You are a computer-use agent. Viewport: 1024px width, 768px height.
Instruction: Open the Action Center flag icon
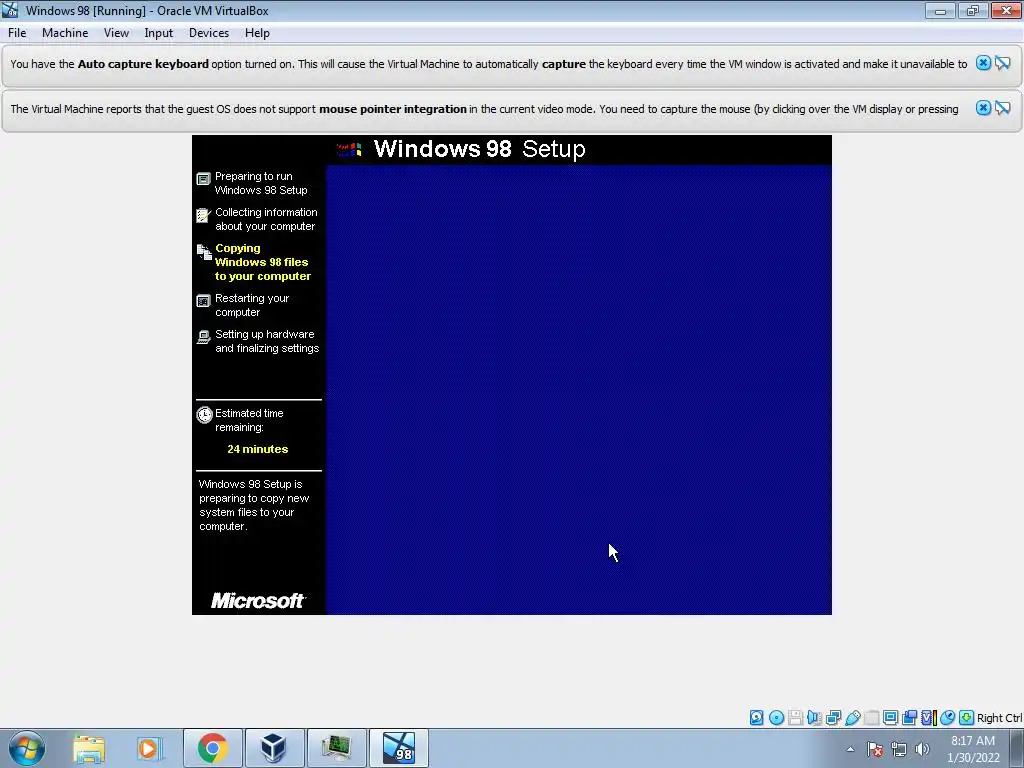coord(875,749)
